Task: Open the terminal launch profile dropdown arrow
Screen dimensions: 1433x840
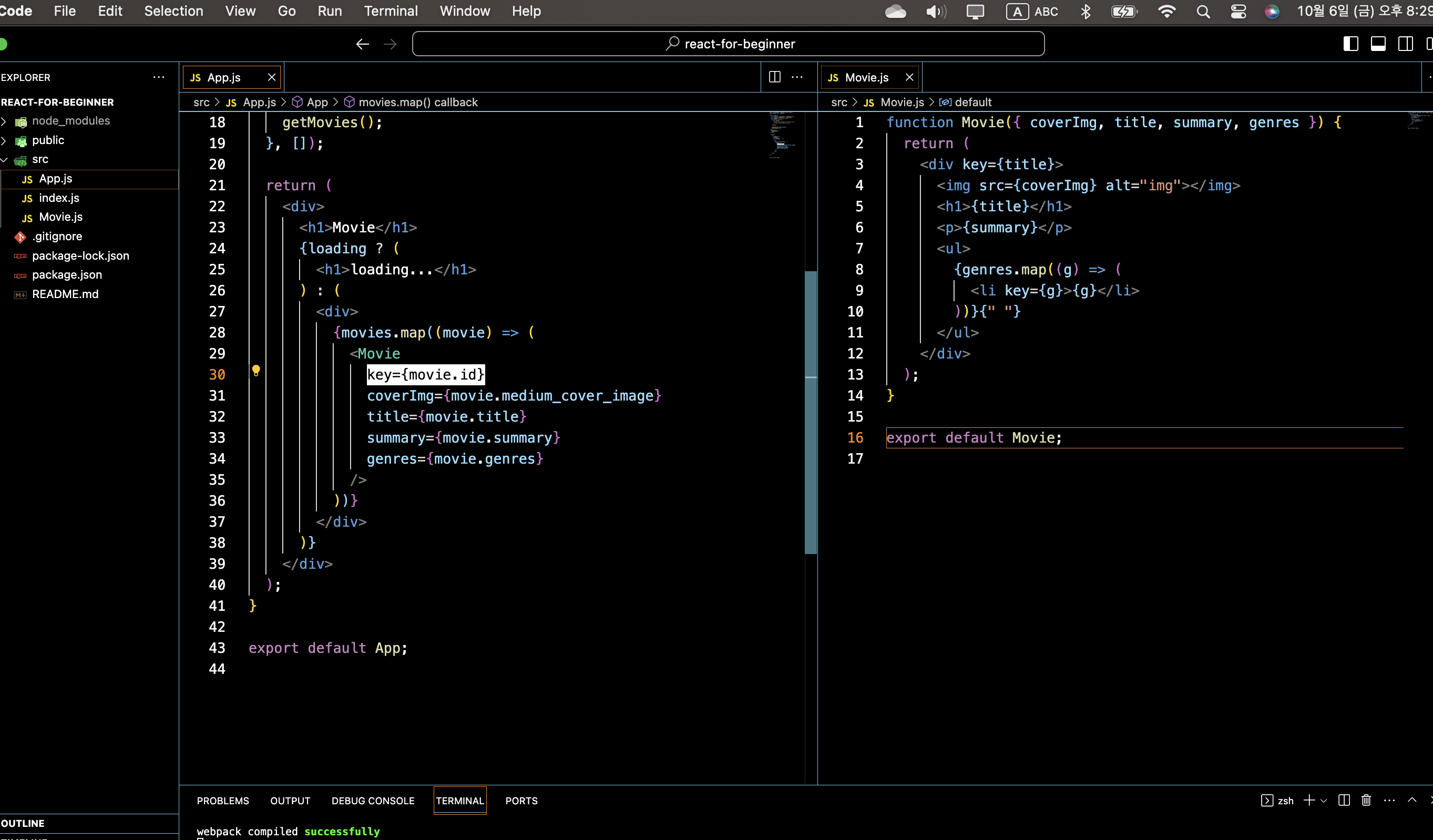Action: pyautogui.click(x=1324, y=801)
